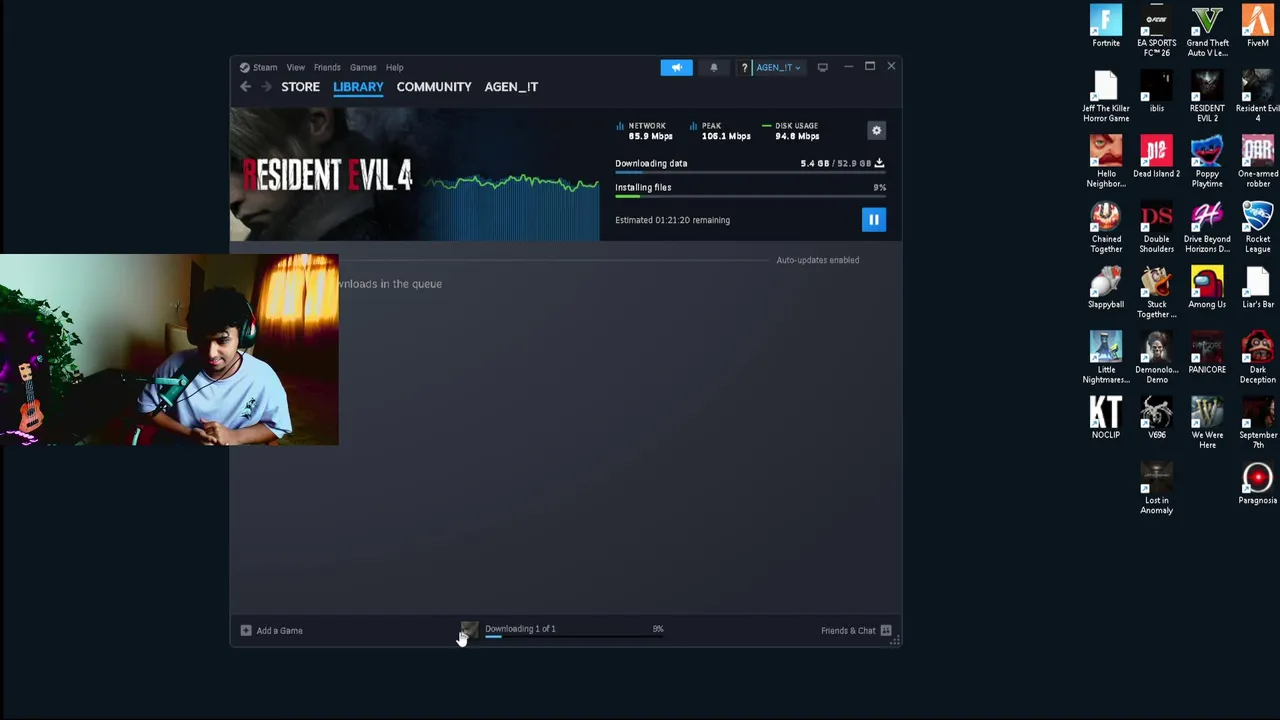Select the Hello Neighbor shortcut
The width and height of the screenshot is (1280, 720).
pos(1106,162)
